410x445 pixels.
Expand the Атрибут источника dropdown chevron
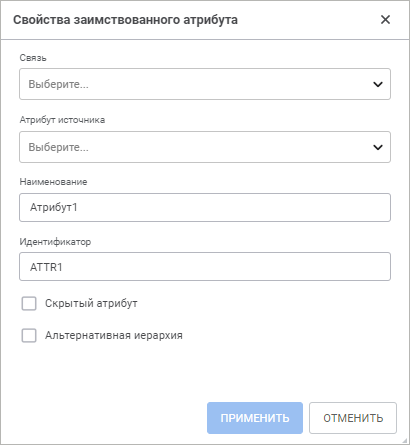click(x=378, y=147)
